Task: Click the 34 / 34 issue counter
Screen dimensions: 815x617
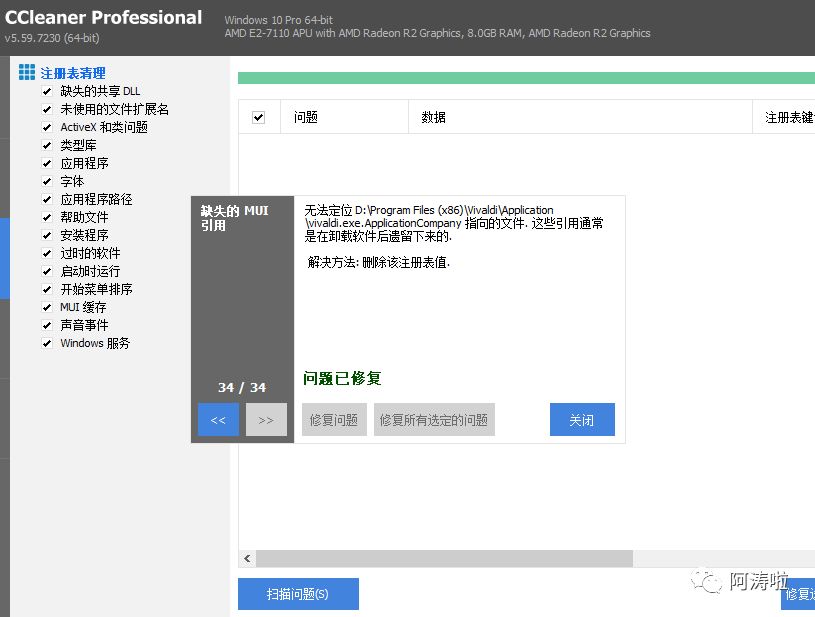Action: 242,387
